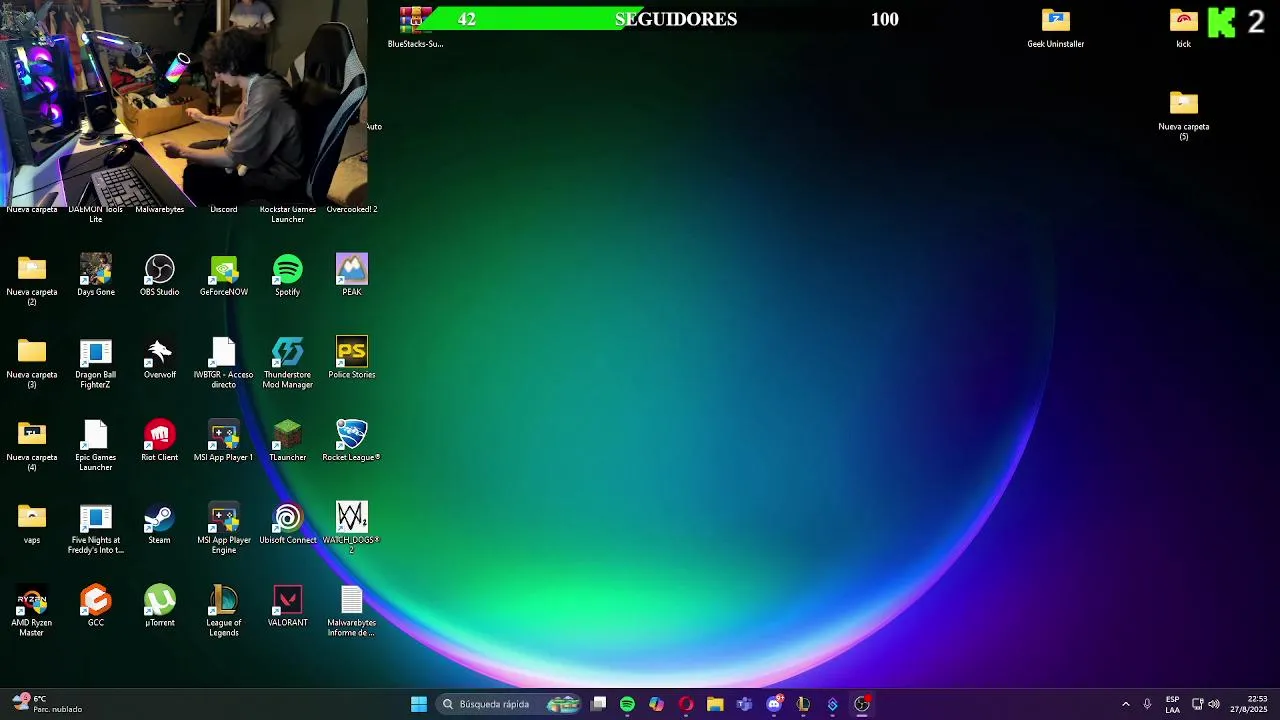Image resolution: width=1280 pixels, height=720 pixels.
Task: Select the Dragon Ball FighterZ shortcut
Action: tap(96, 363)
